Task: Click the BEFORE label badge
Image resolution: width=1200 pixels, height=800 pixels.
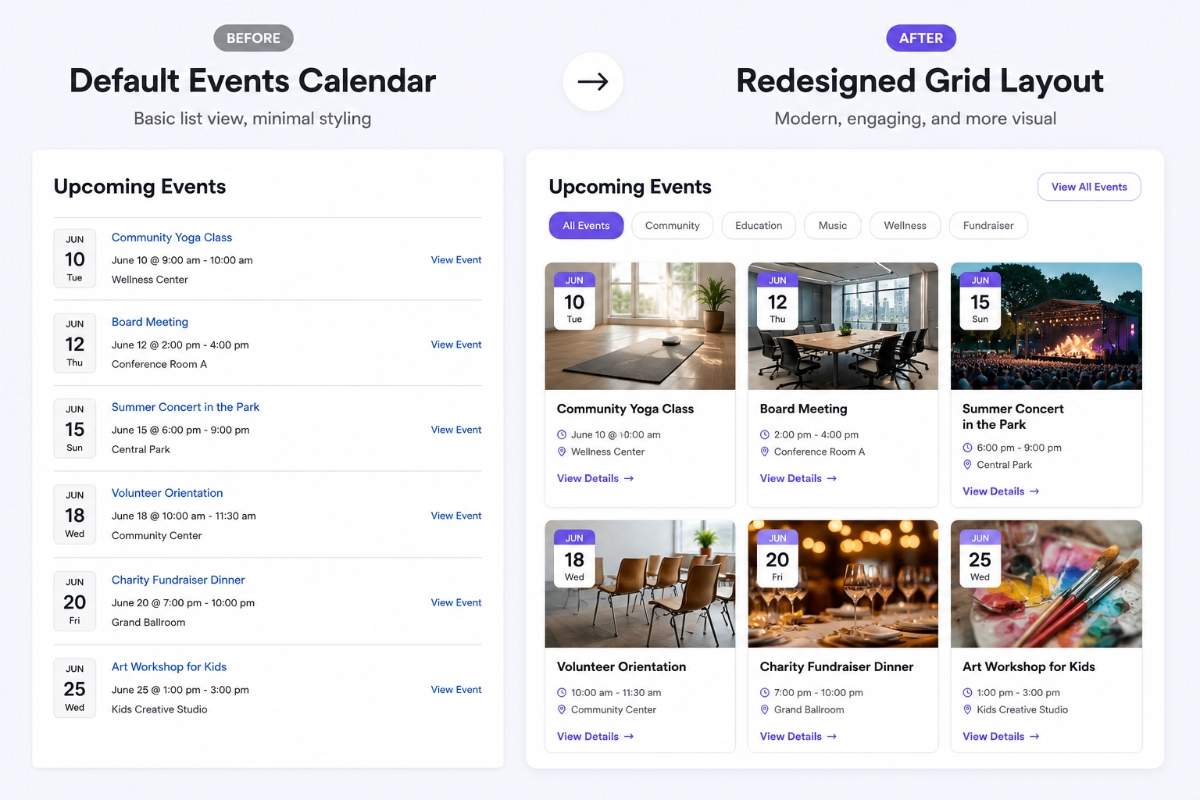Action: [x=253, y=39]
